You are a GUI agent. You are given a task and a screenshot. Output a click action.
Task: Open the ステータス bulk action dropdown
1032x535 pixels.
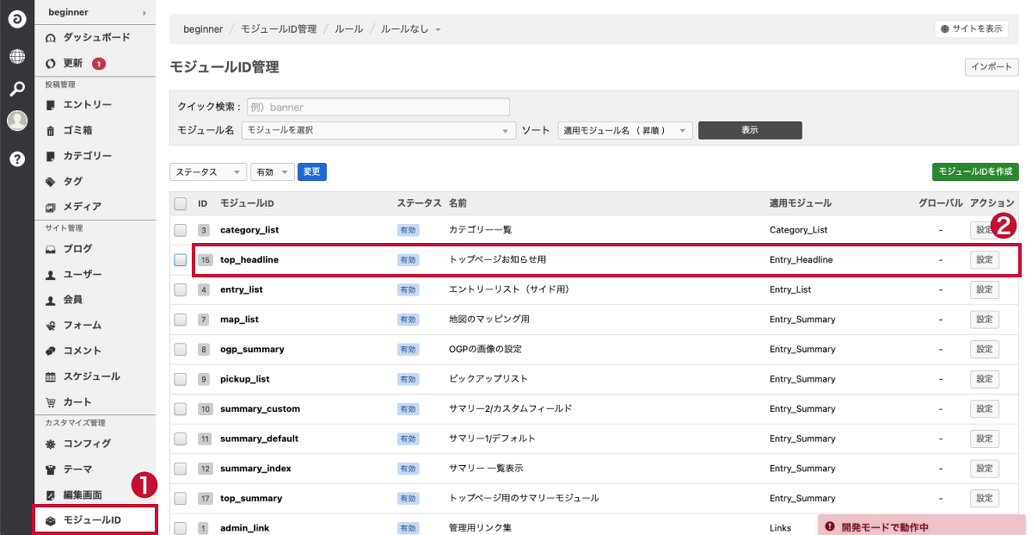pyautogui.click(x=208, y=172)
